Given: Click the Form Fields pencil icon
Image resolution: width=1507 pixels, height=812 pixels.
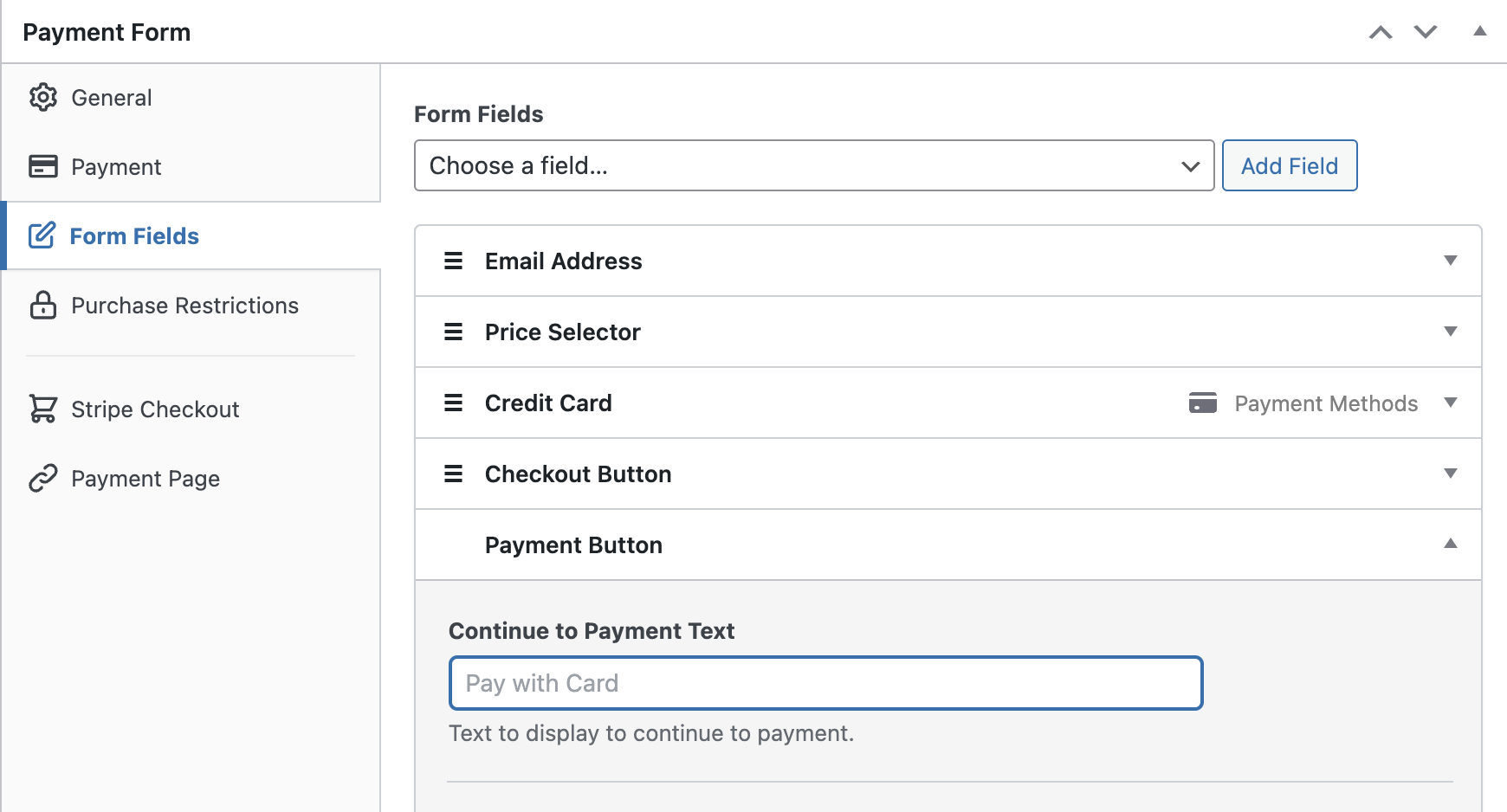Looking at the screenshot, I should tap(43, 235).
